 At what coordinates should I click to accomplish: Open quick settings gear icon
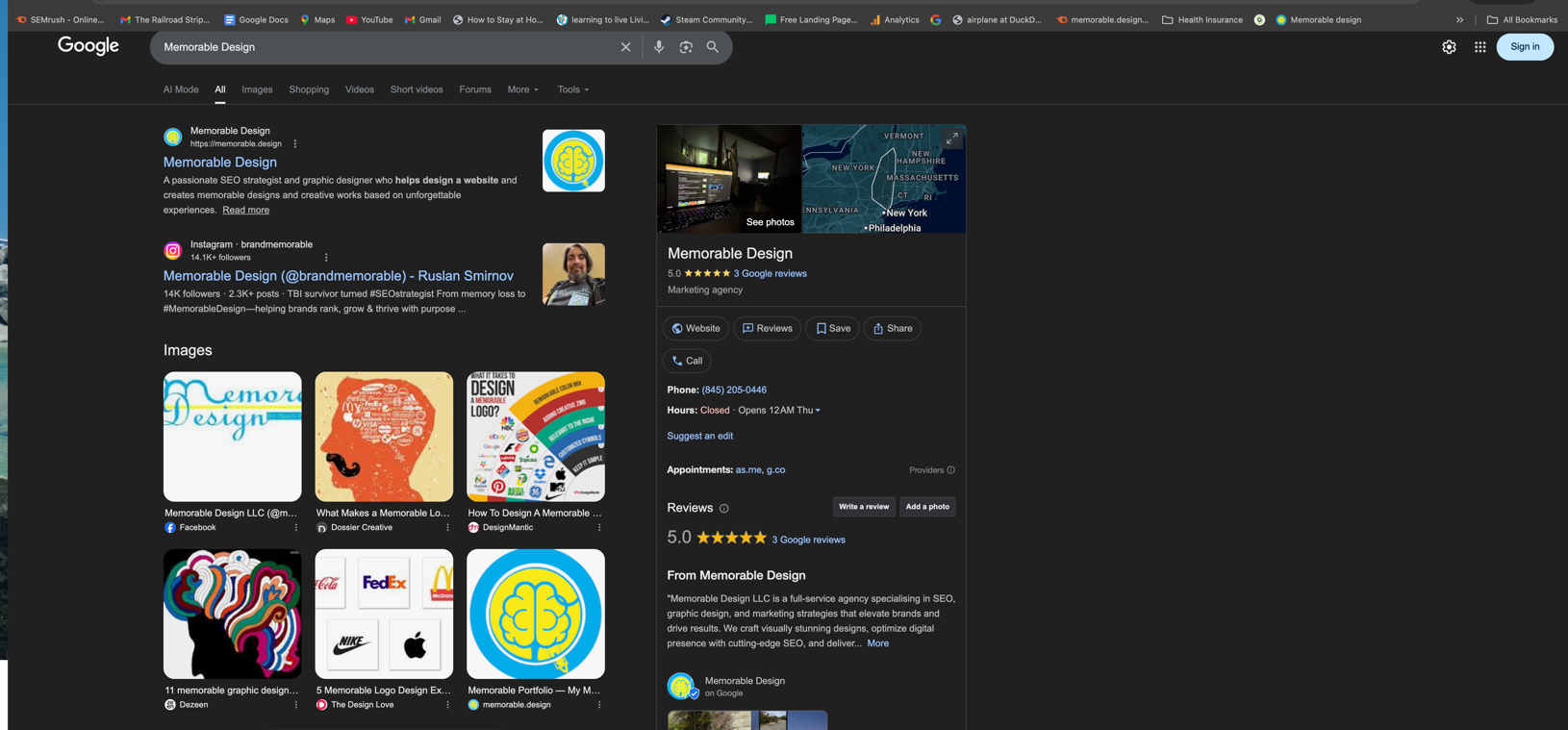coord(1449,47)
